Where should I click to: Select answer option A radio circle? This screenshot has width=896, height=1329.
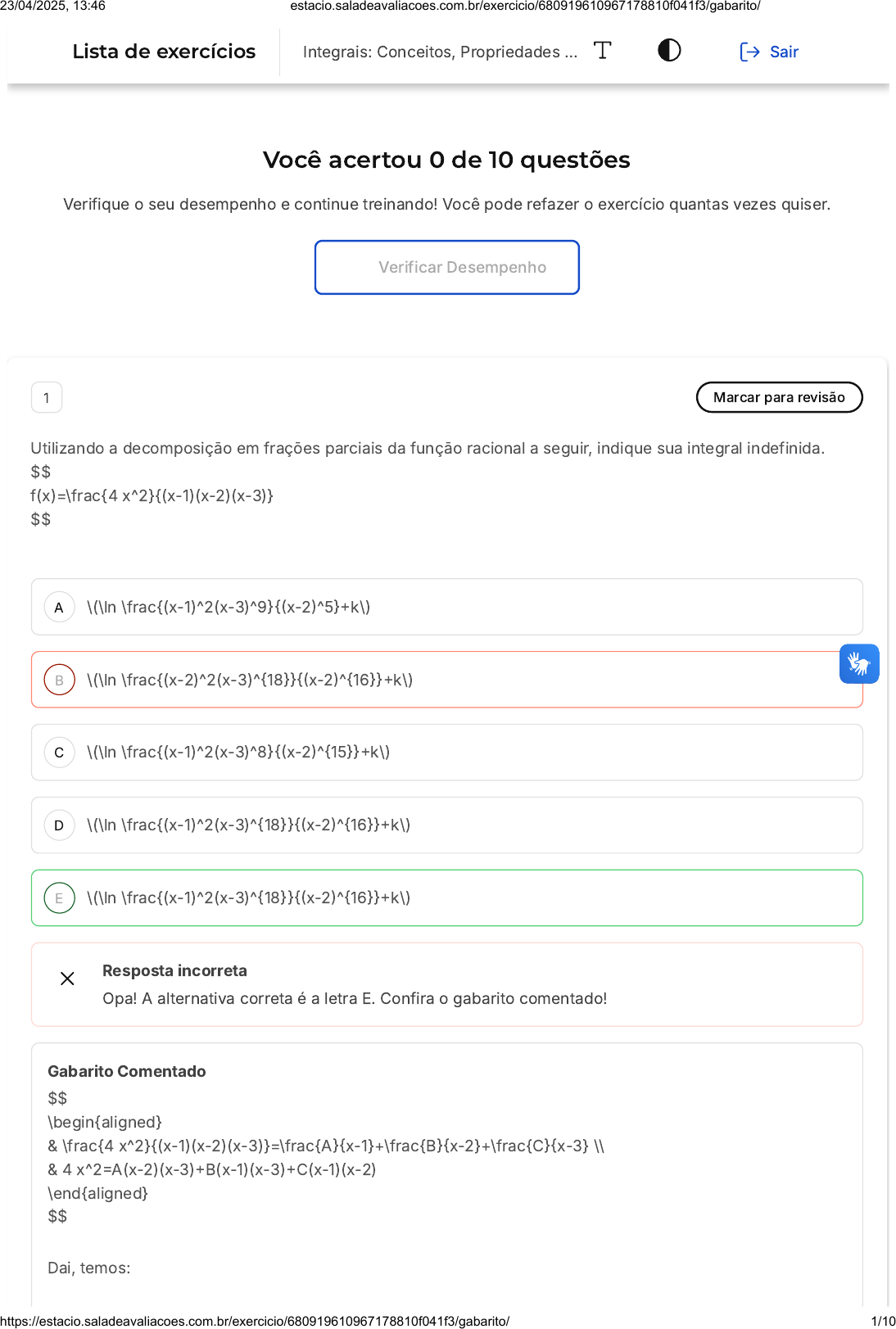point(59,608)
